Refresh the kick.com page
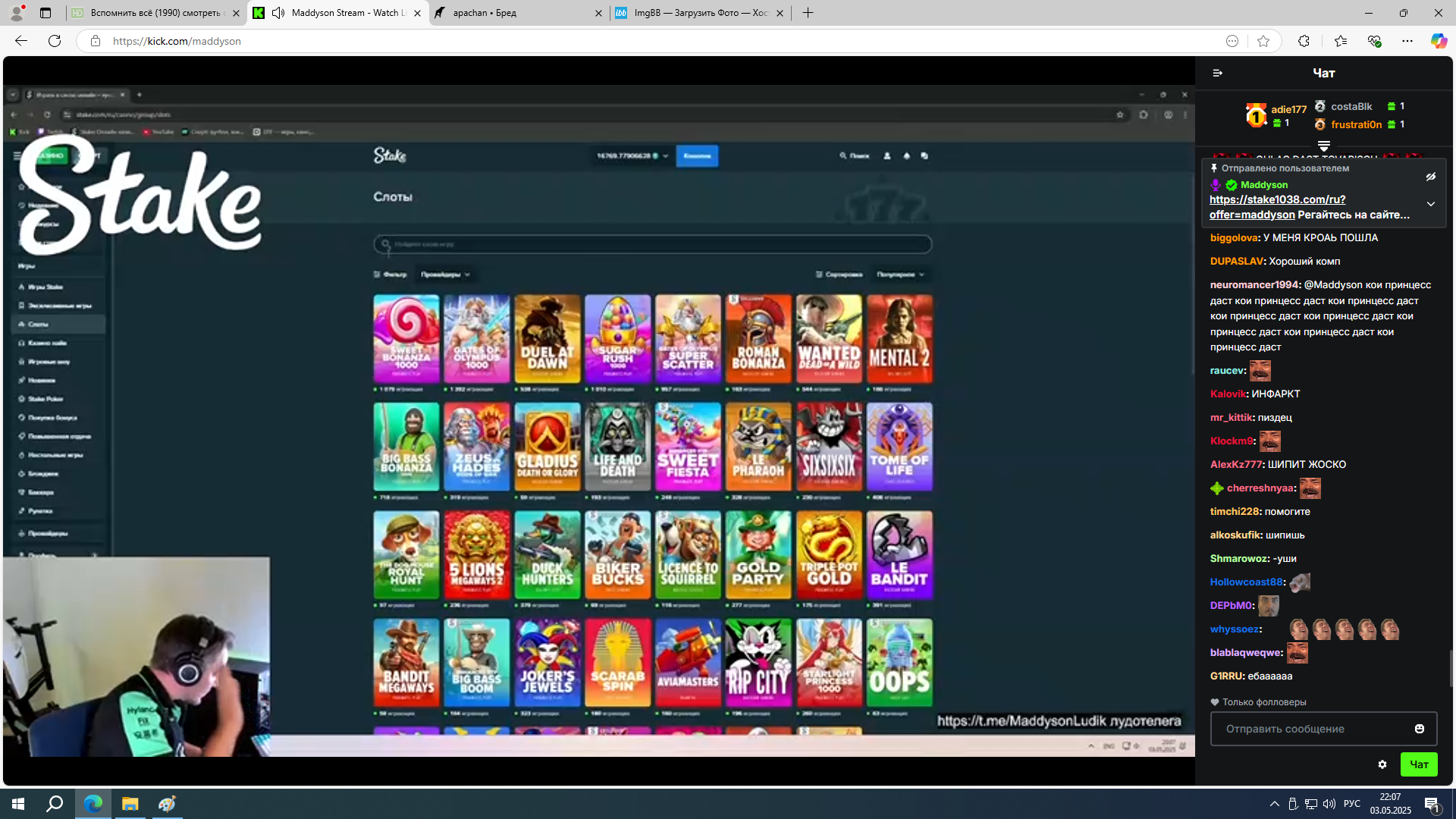 pos(55,41)
